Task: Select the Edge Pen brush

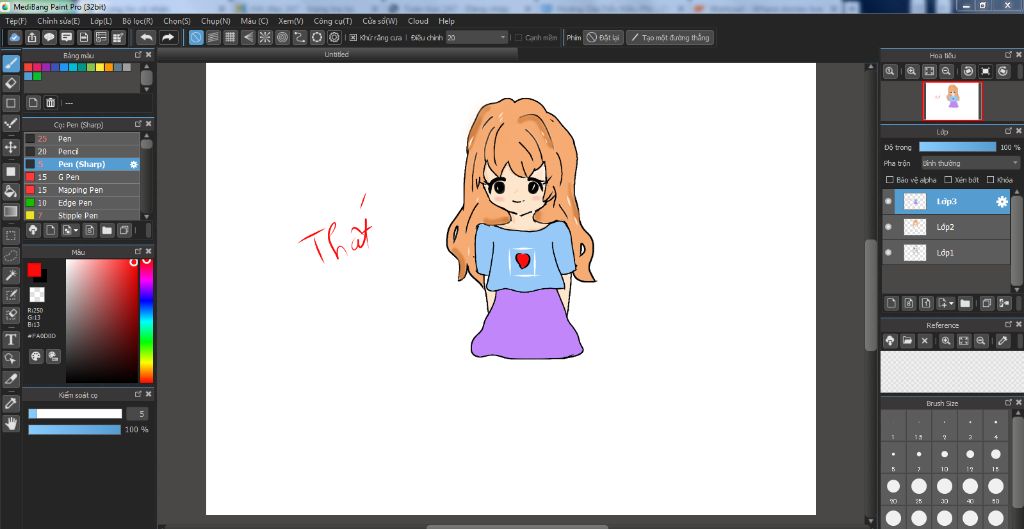Action: pos(82,202)
